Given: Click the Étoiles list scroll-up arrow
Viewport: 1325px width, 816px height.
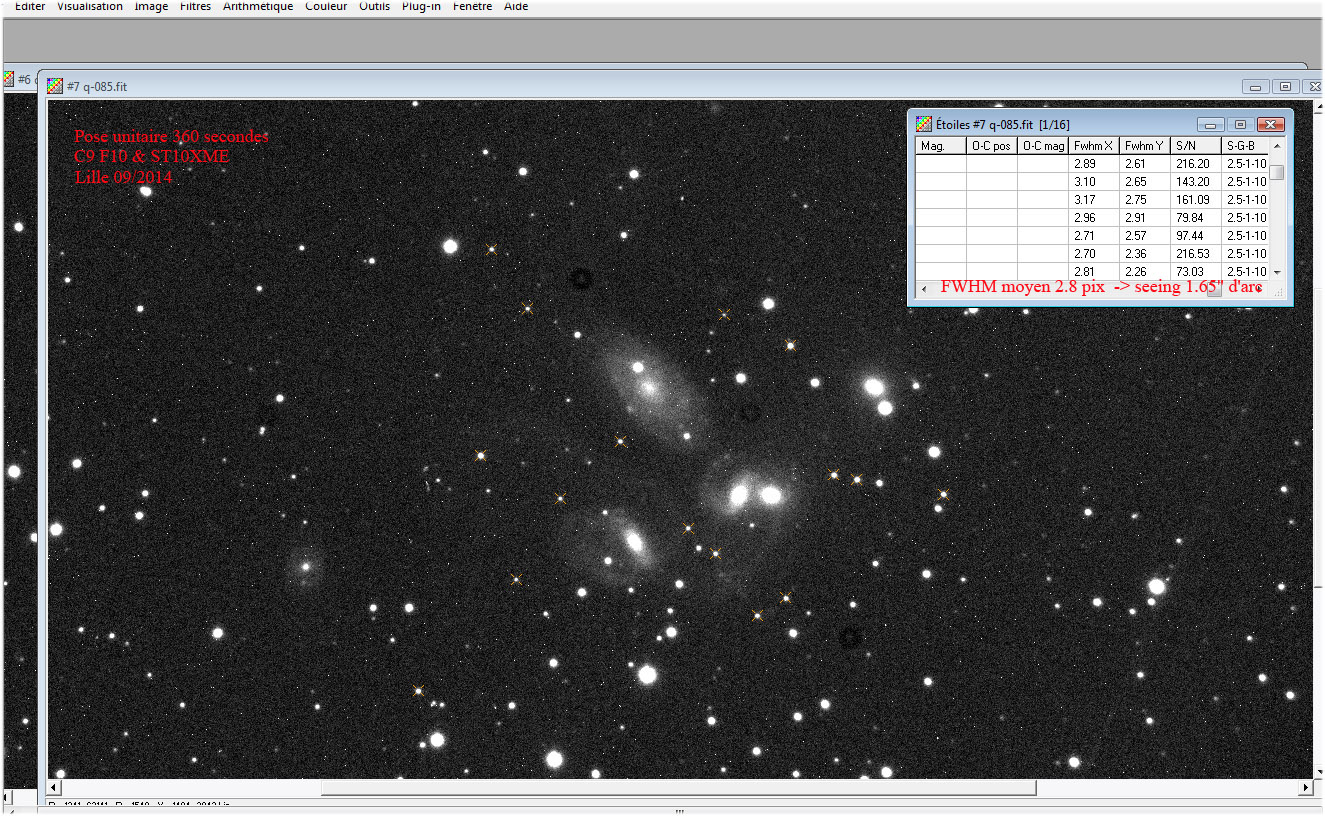Looking at the screenshot, I should pos(1277,147).
